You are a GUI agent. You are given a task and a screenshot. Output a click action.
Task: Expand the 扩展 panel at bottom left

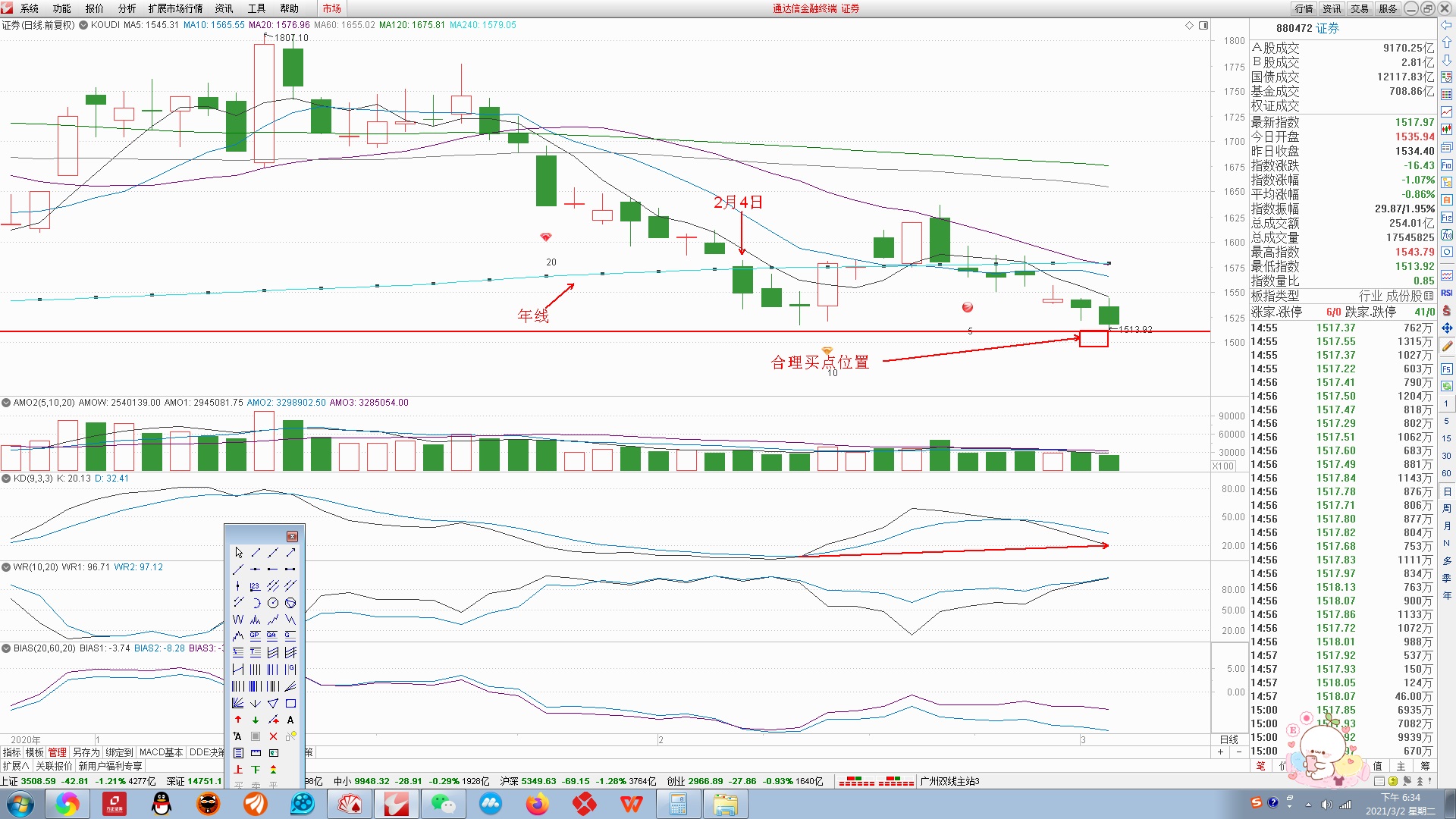click(x=16, y=766)
